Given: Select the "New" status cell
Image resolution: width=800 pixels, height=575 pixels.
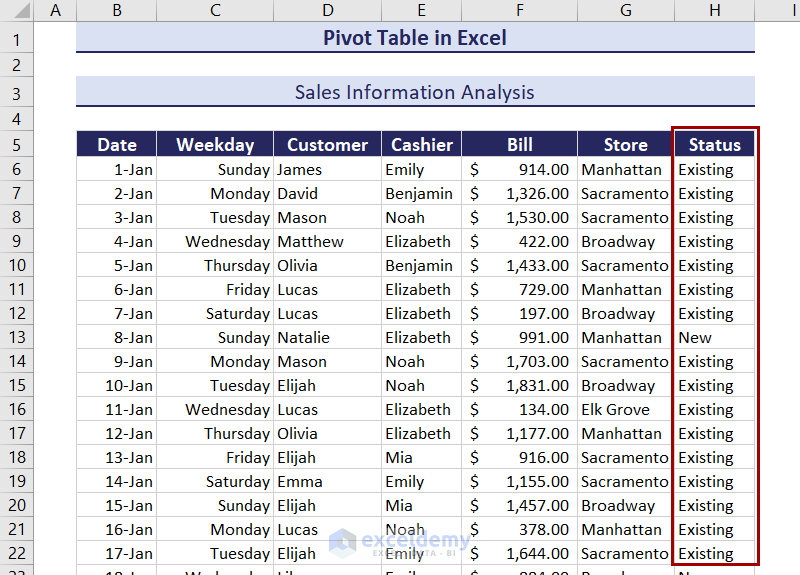Looking at the screenshot, I should tap(714, 338).
